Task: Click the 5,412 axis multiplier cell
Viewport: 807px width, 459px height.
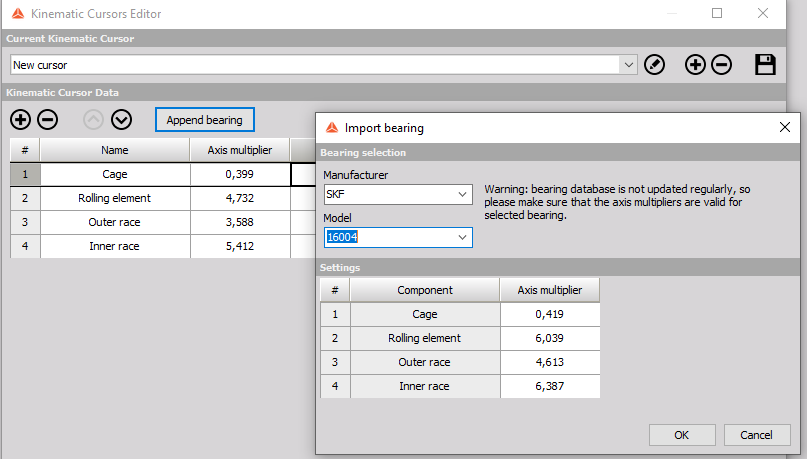Action: [240, 246]
